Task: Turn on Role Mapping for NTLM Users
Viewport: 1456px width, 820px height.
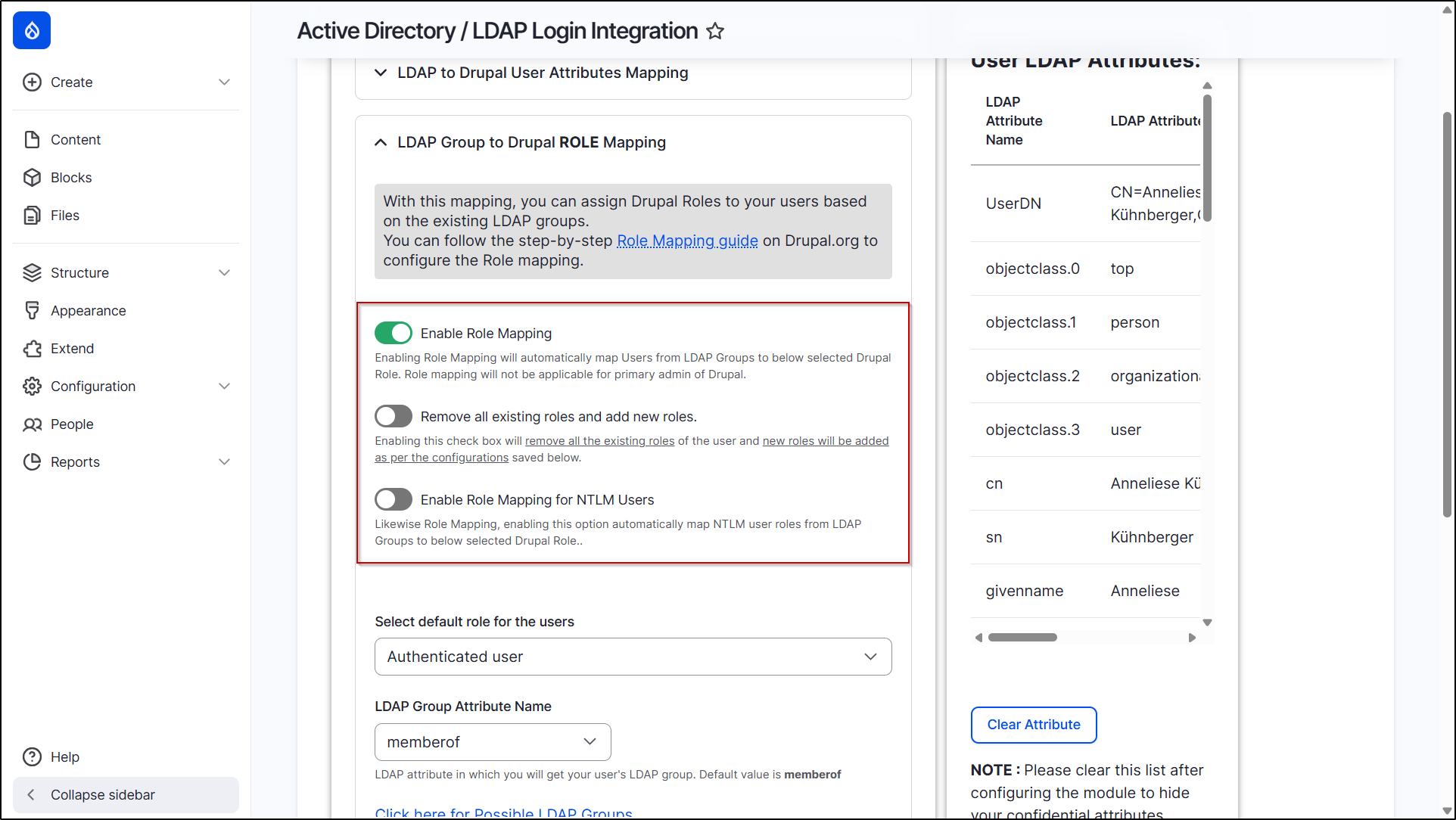Action: pyautogui.click(x=393, y=499)
